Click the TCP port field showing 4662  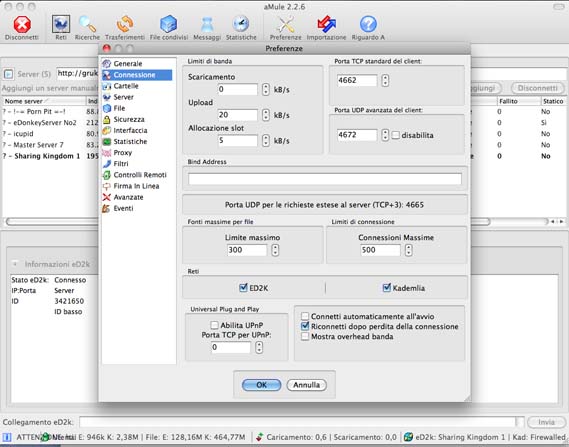point(357,80)
